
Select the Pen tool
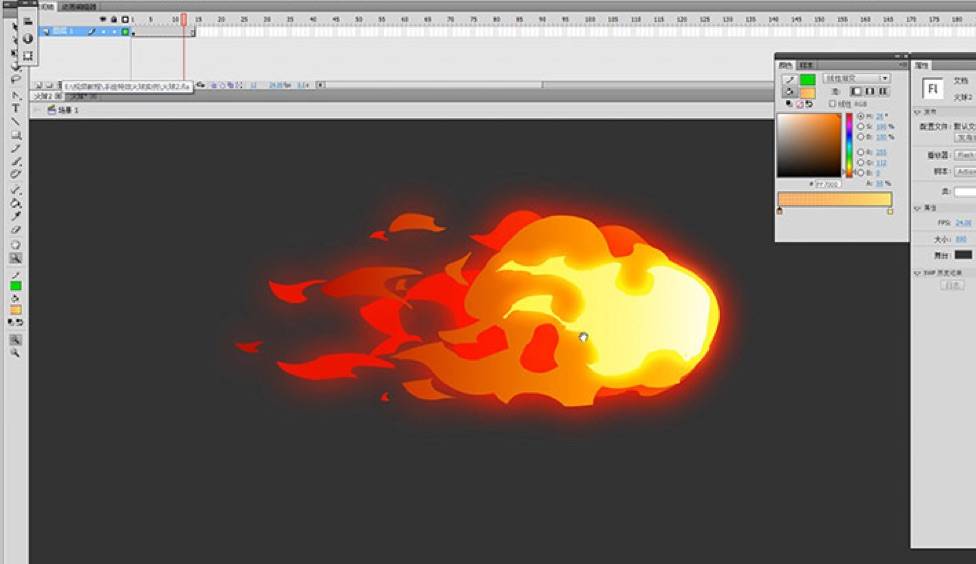[x=16, y=95]
